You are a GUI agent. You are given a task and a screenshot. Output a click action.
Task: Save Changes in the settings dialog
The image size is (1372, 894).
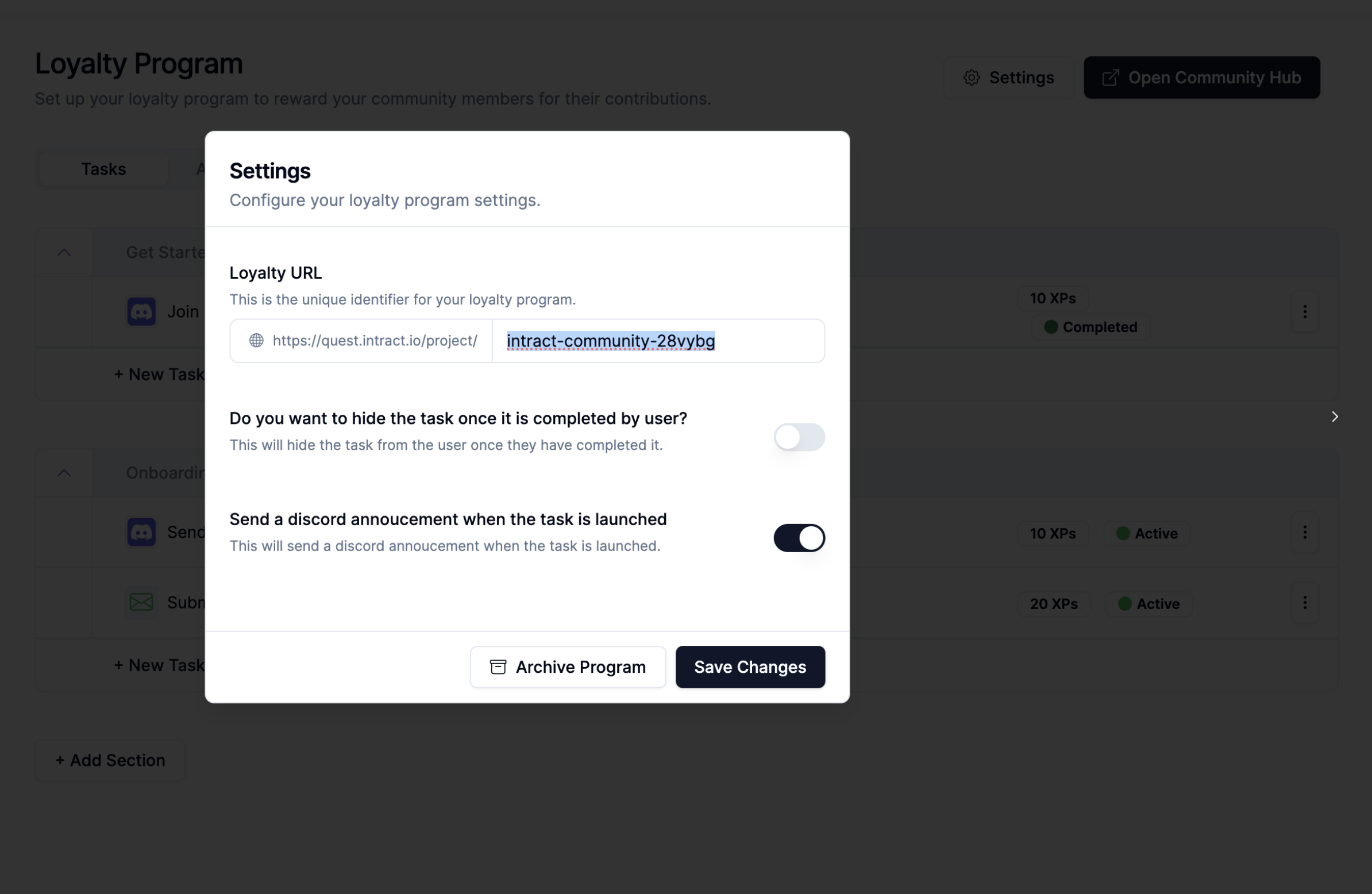tap(750, 667)
